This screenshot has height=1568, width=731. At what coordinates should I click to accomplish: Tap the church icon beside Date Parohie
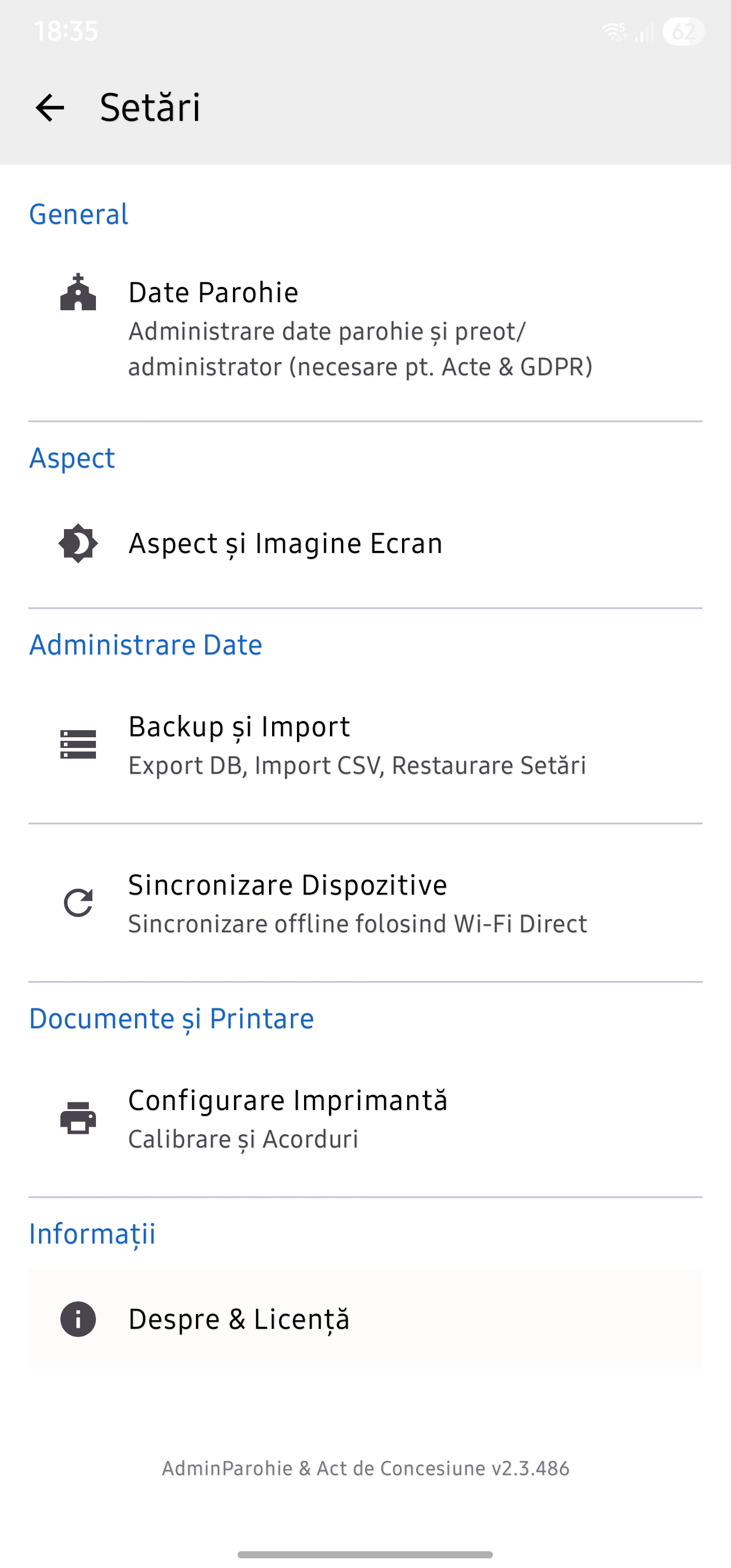(x=78, y=294)
